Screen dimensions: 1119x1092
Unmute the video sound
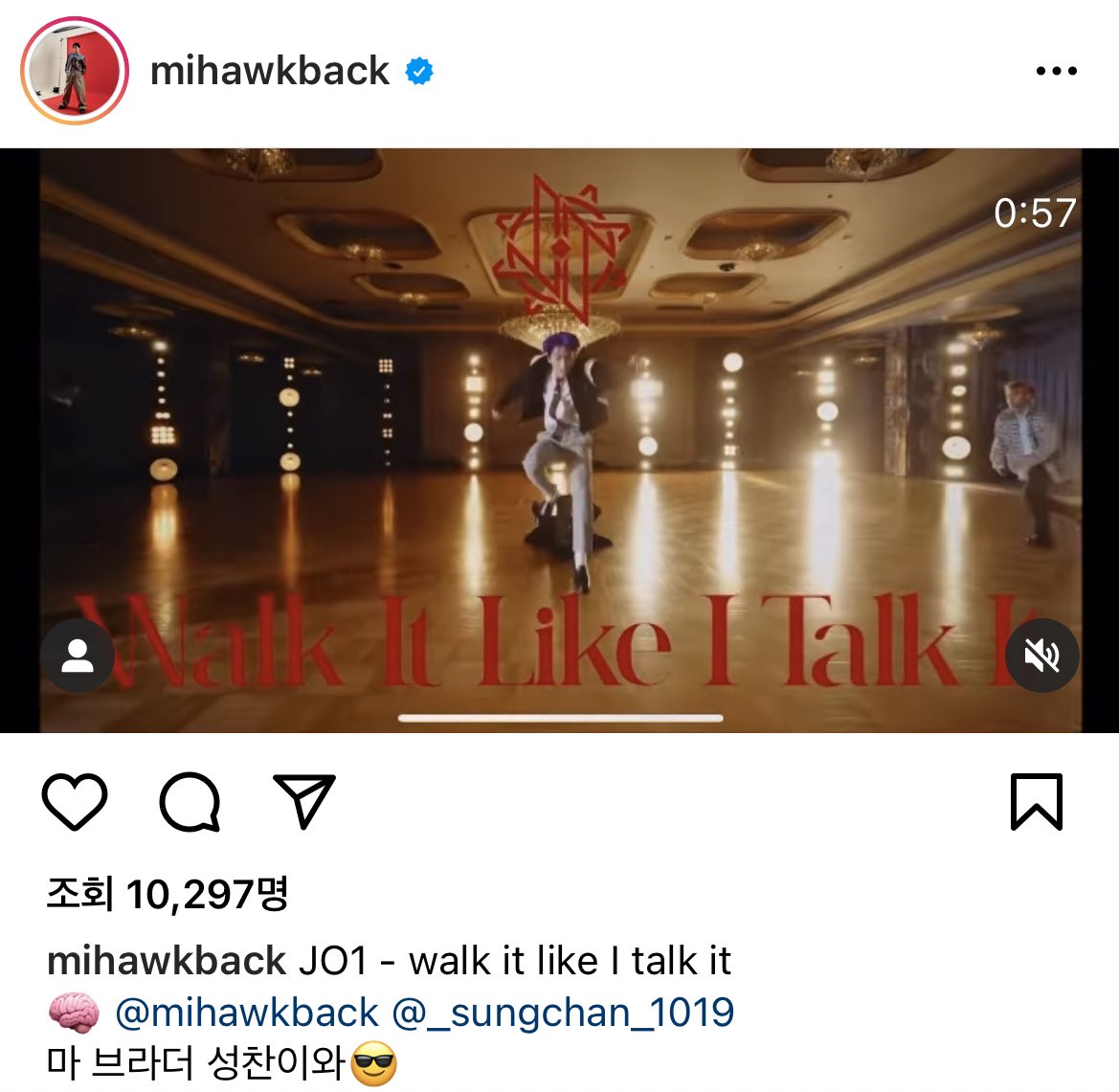pos(1041,656)
